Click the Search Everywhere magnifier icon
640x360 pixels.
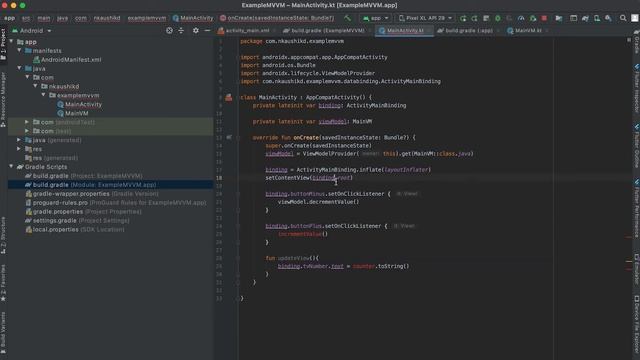pyautogui.click(x=623, y=18)
